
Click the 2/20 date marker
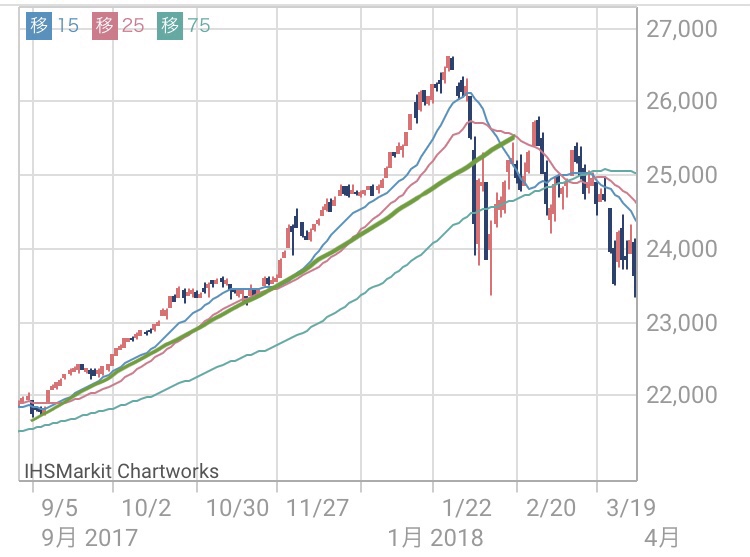(552, 507)
